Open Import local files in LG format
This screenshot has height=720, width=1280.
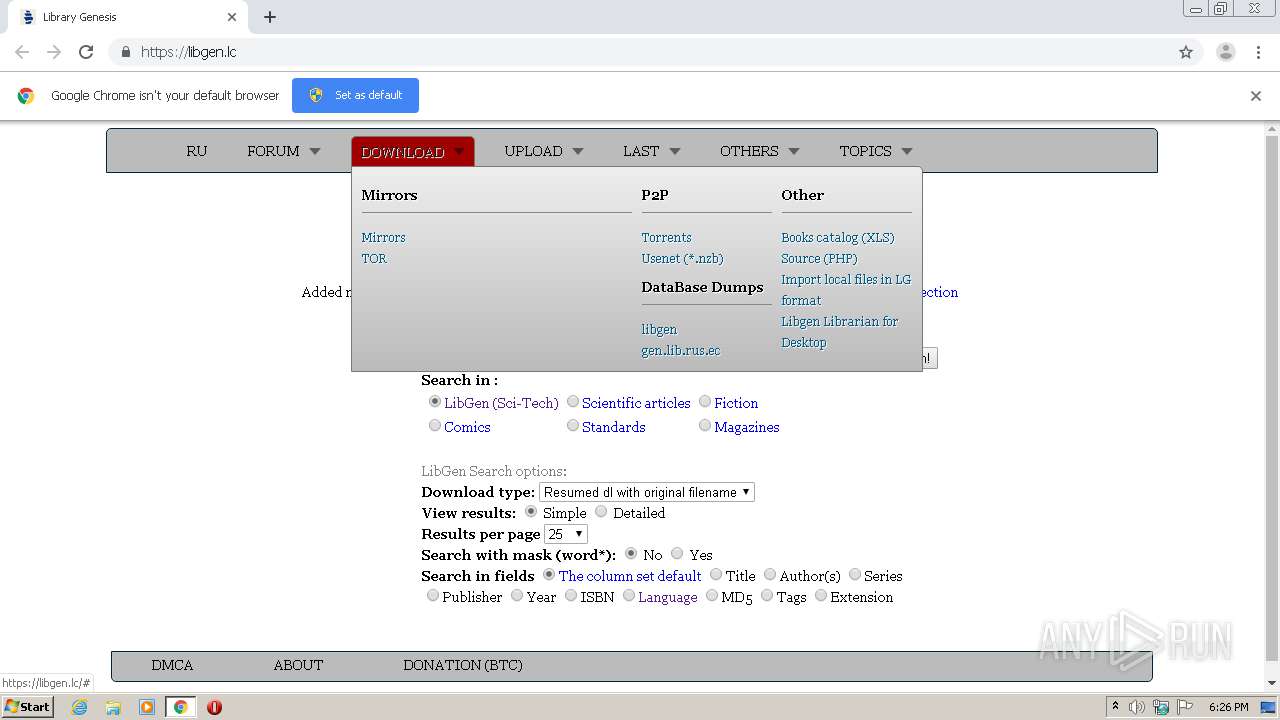click(x=846, y=290)
